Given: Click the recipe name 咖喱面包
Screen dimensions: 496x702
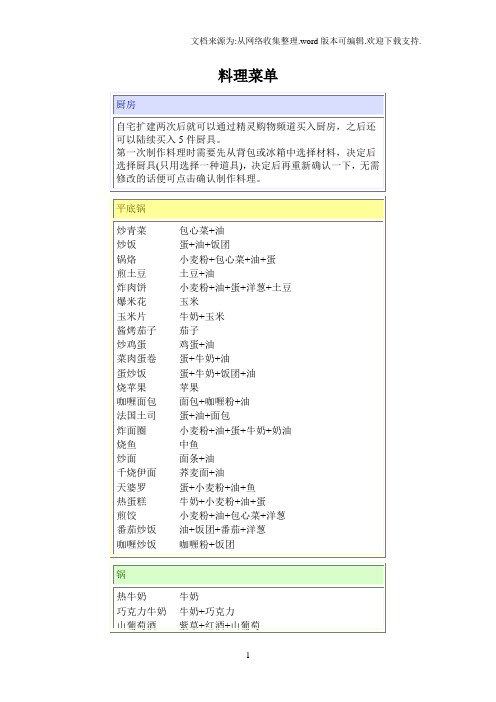Looking at the screenshot, I should tap(137, 402).
